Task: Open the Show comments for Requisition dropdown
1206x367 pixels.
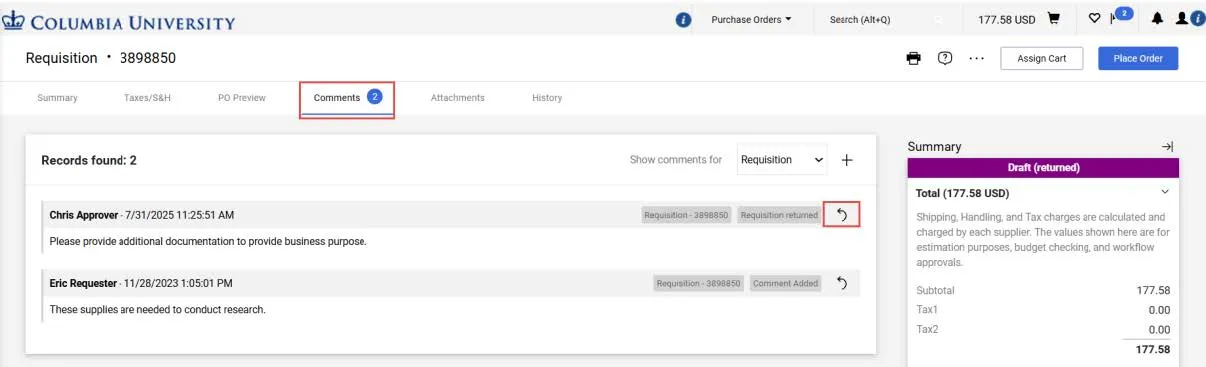Action: [782, 160]
